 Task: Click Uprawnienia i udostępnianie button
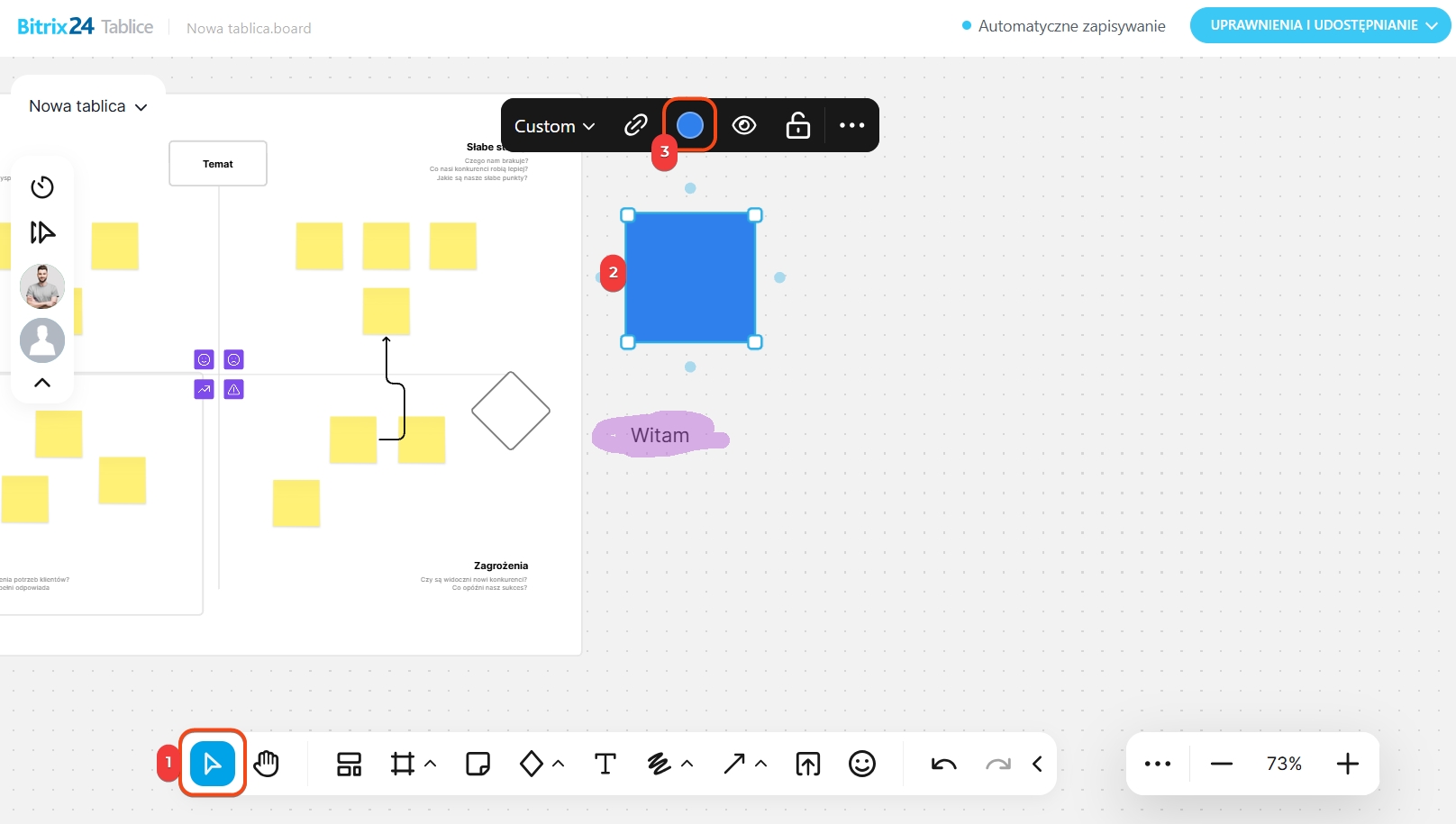[x=1321, y=25]
